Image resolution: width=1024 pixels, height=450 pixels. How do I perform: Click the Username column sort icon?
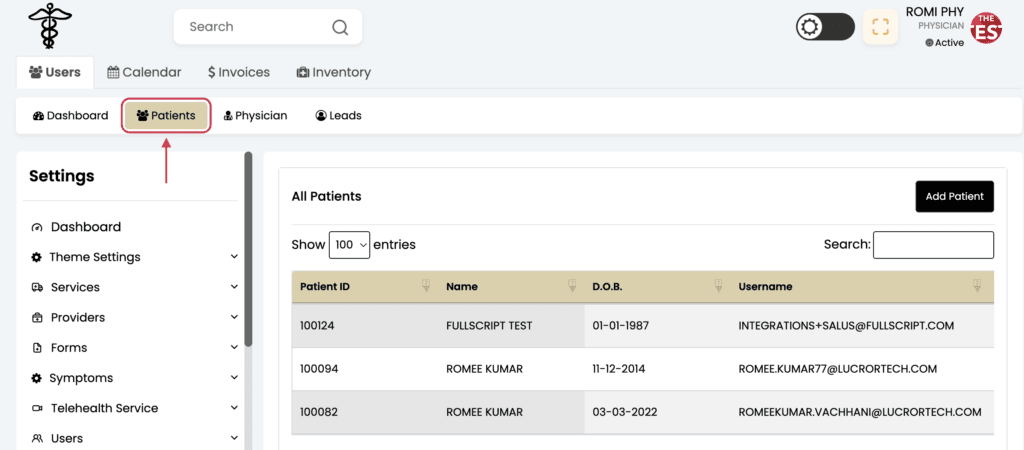[x=977, y=285]
